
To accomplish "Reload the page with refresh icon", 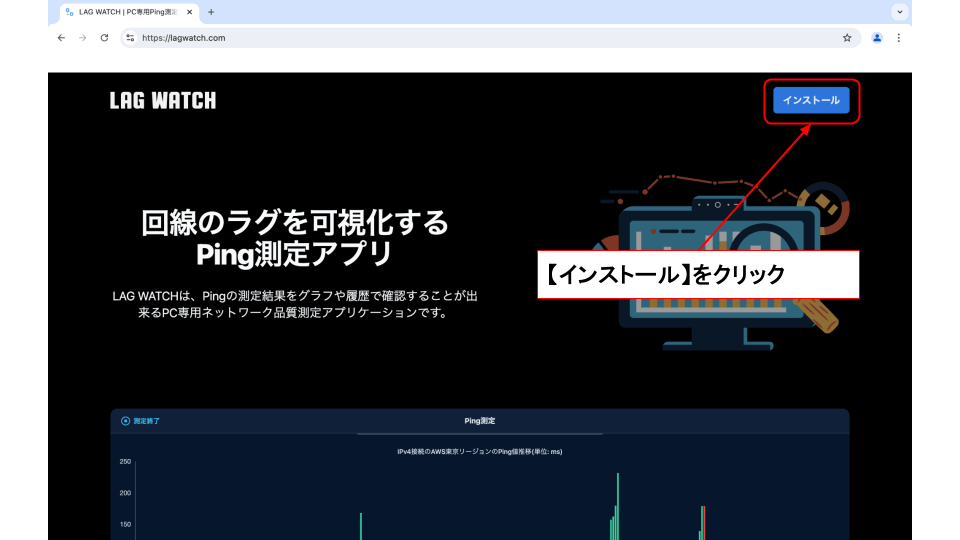I will pos(105,38).
